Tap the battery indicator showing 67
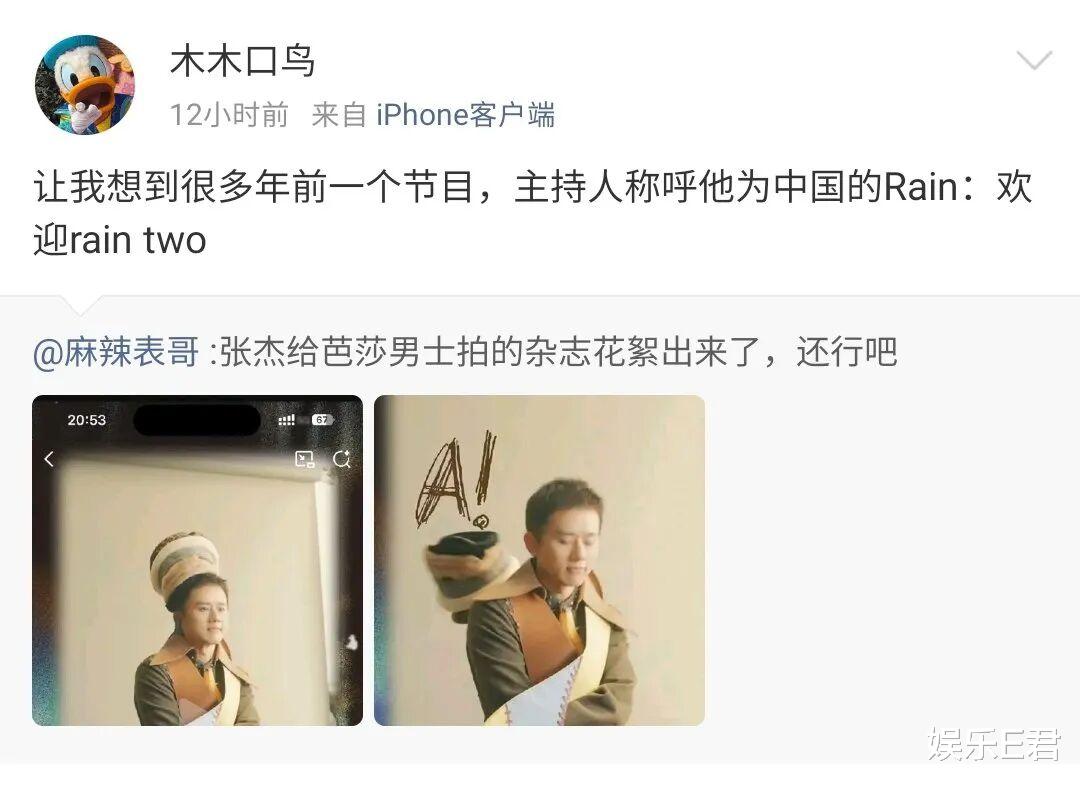The height and width of the screenshot is (785, 1080). pos(322,420)
